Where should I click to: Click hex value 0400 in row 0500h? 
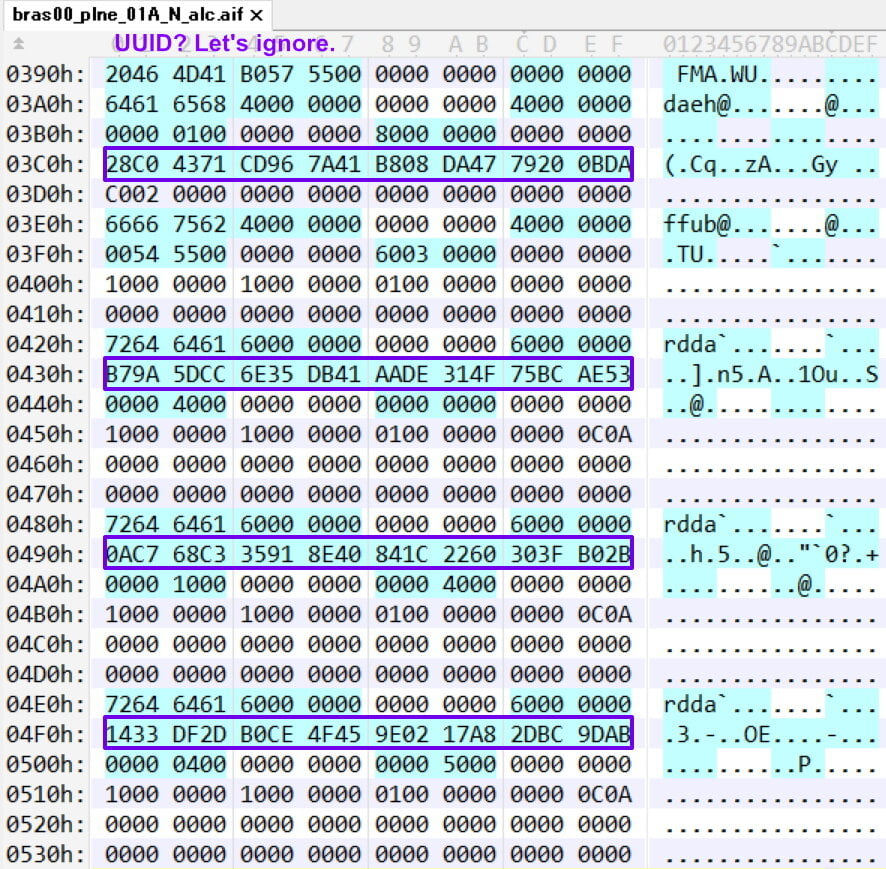(199, 764)
